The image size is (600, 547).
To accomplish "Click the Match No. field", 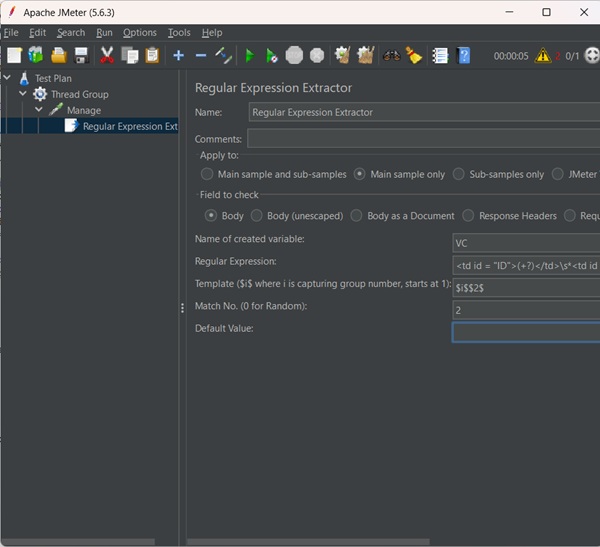I will pyautogui.click(x=526, y=310).
